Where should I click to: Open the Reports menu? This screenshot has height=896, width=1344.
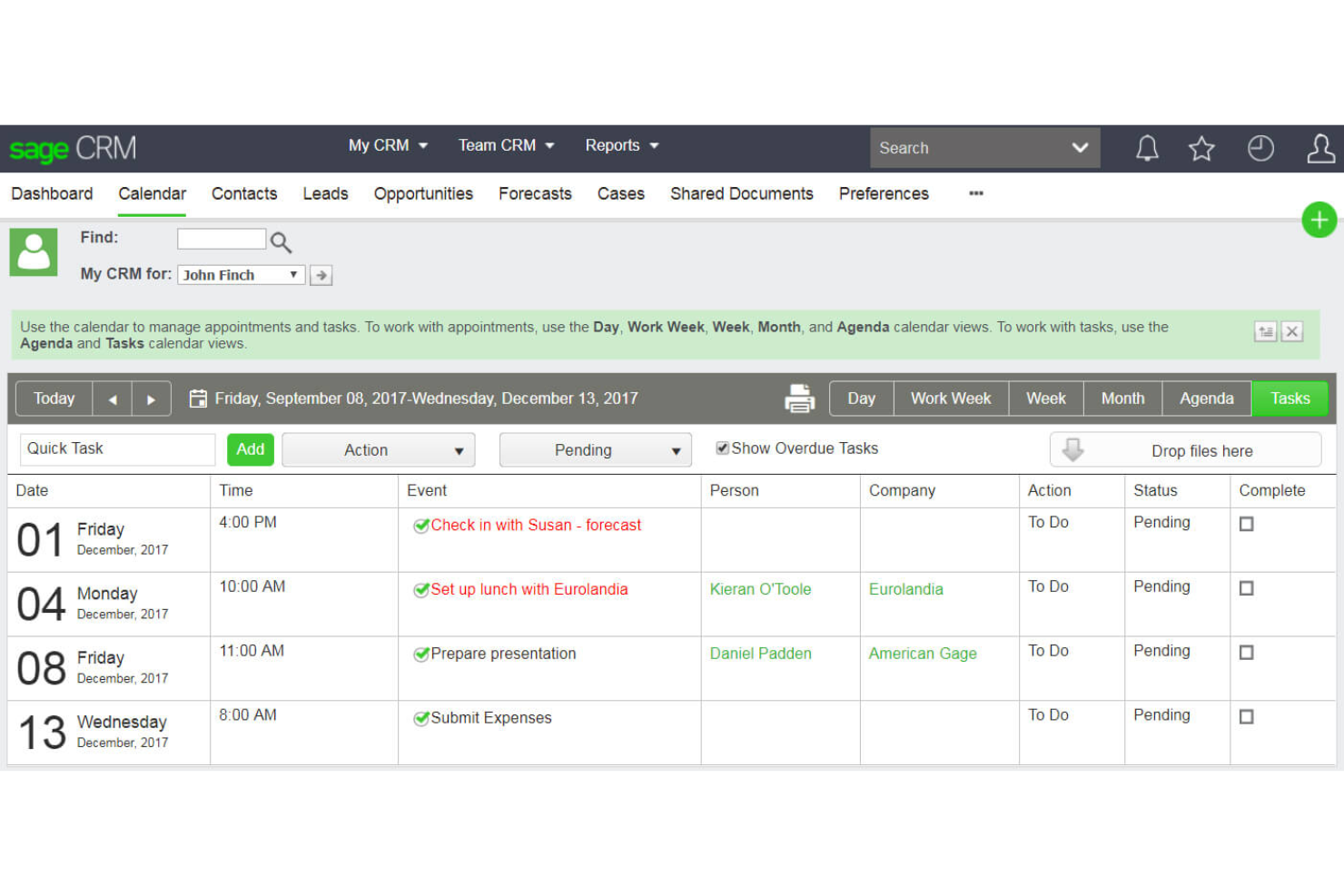620,145
